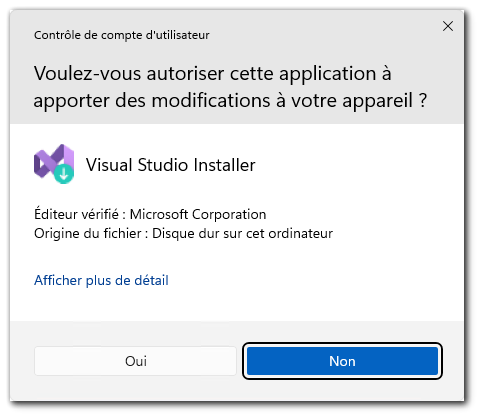The image size is (482, 419).
Task: Click the apporter des modifications heading line
Action: coord(230,101)
